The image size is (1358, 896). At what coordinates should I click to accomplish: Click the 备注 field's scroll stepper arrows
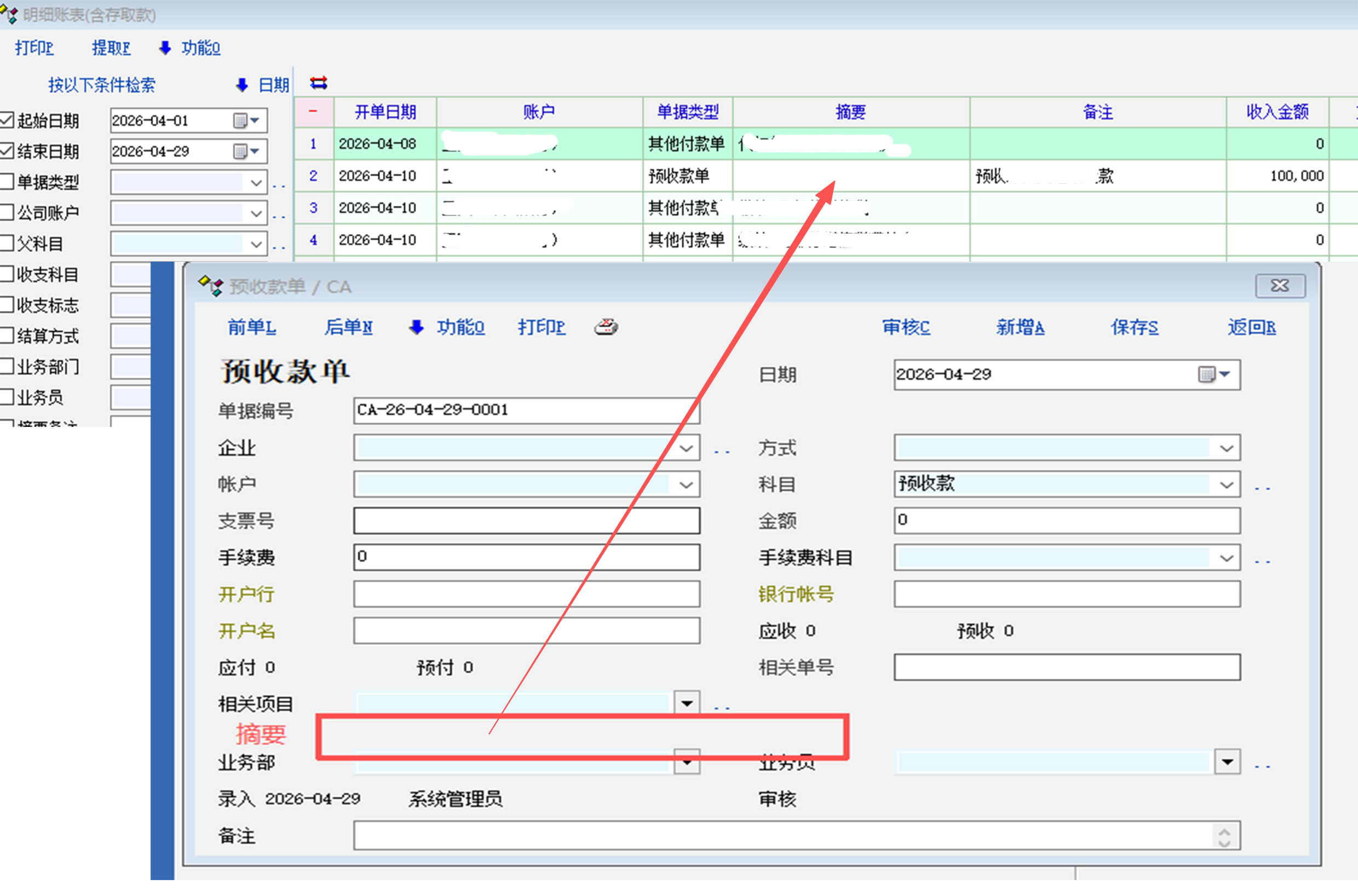[1224, 837]
